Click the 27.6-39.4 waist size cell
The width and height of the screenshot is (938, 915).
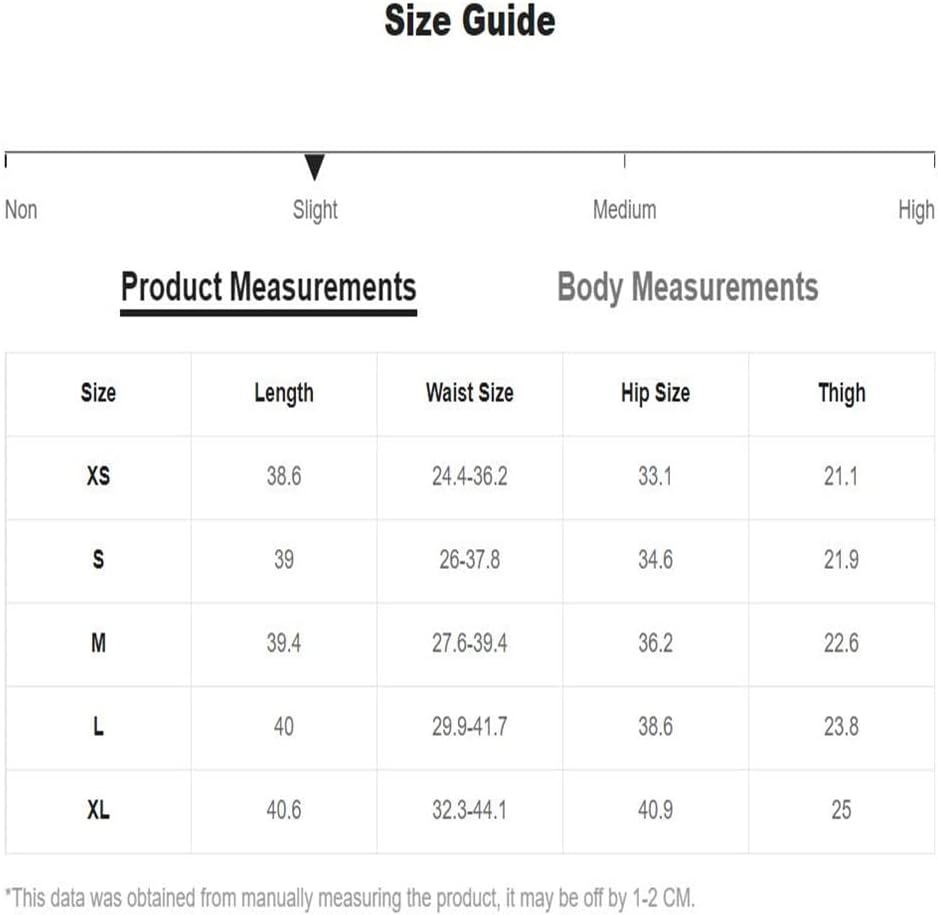(470, 643)
